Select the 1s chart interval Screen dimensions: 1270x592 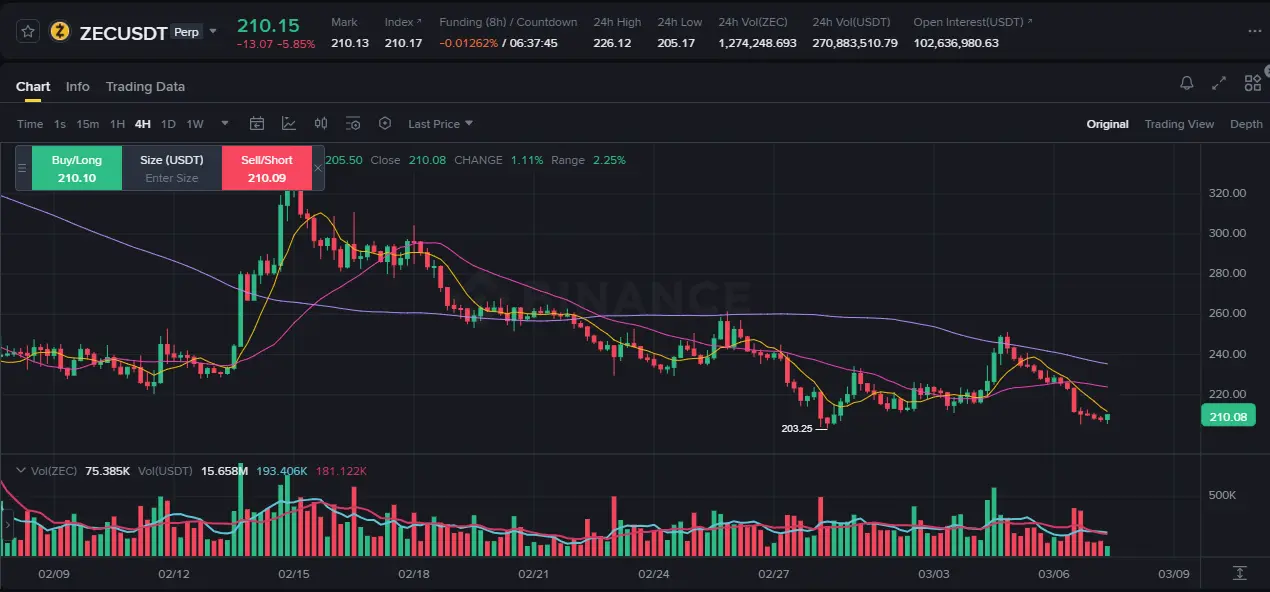60,124
